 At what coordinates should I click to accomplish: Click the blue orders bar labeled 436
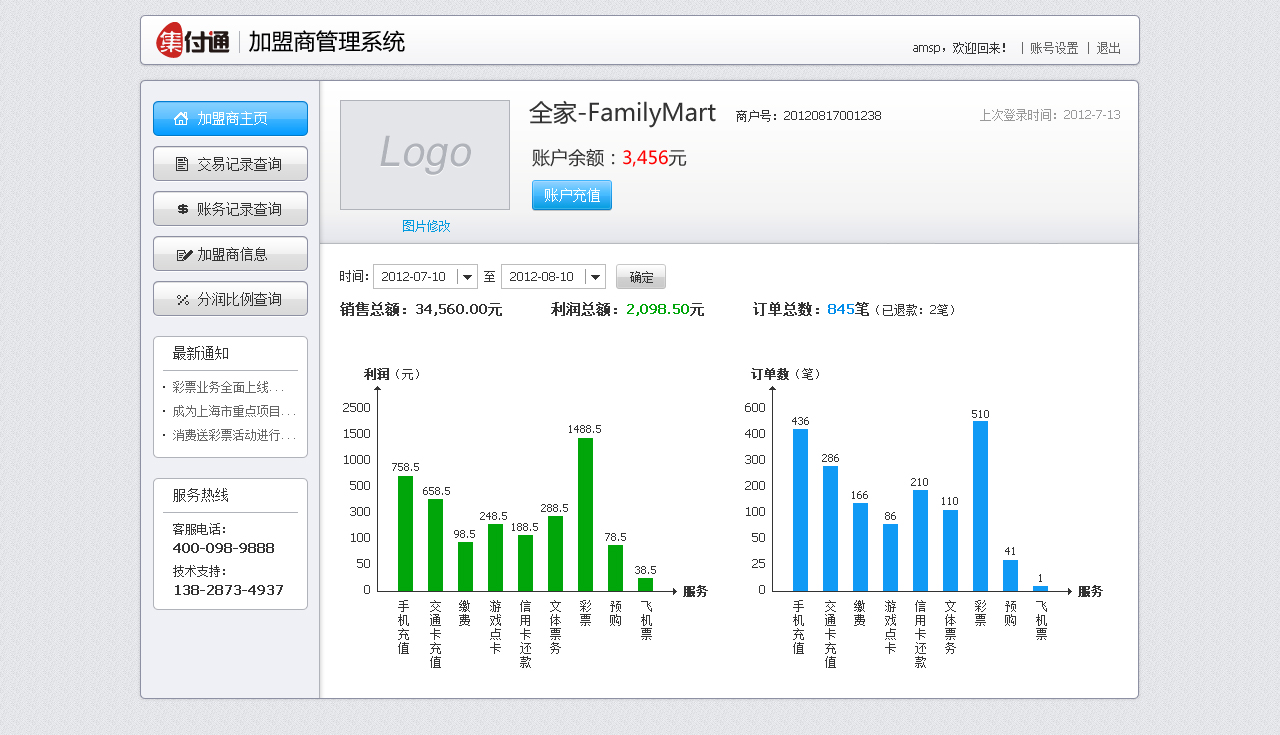pos(800,510)
